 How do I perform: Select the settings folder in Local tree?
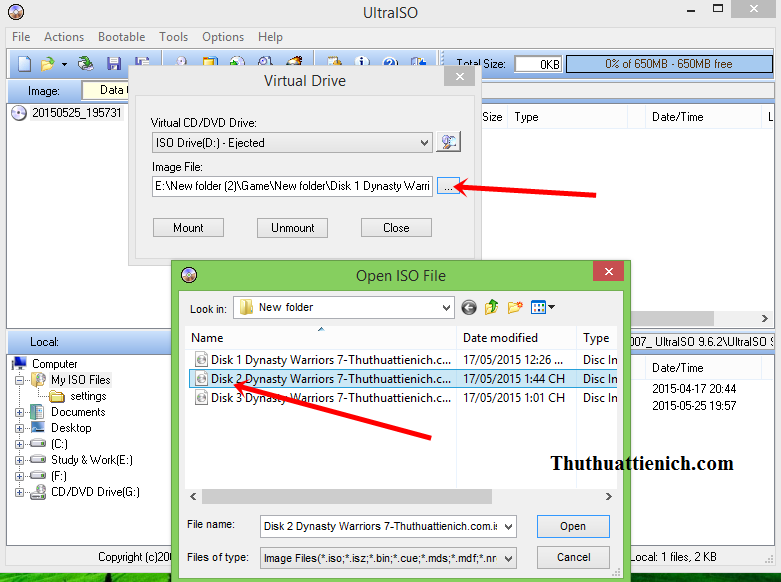(88, 396)
